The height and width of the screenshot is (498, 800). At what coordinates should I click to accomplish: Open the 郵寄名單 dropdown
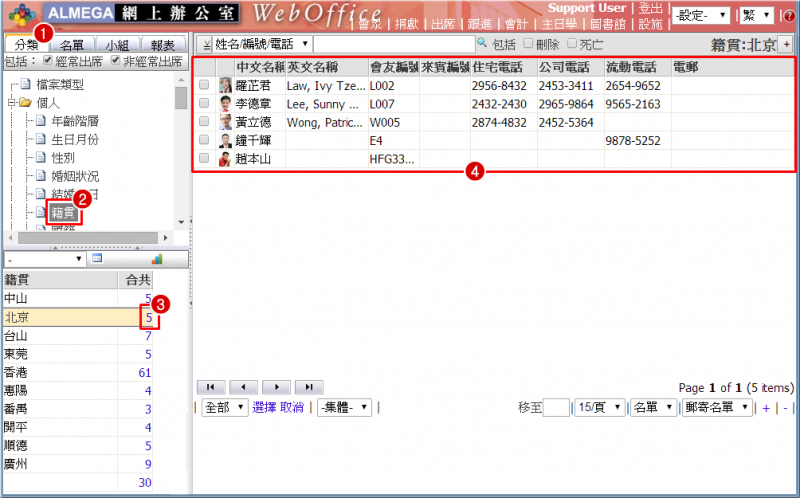[x=716, y=408]
